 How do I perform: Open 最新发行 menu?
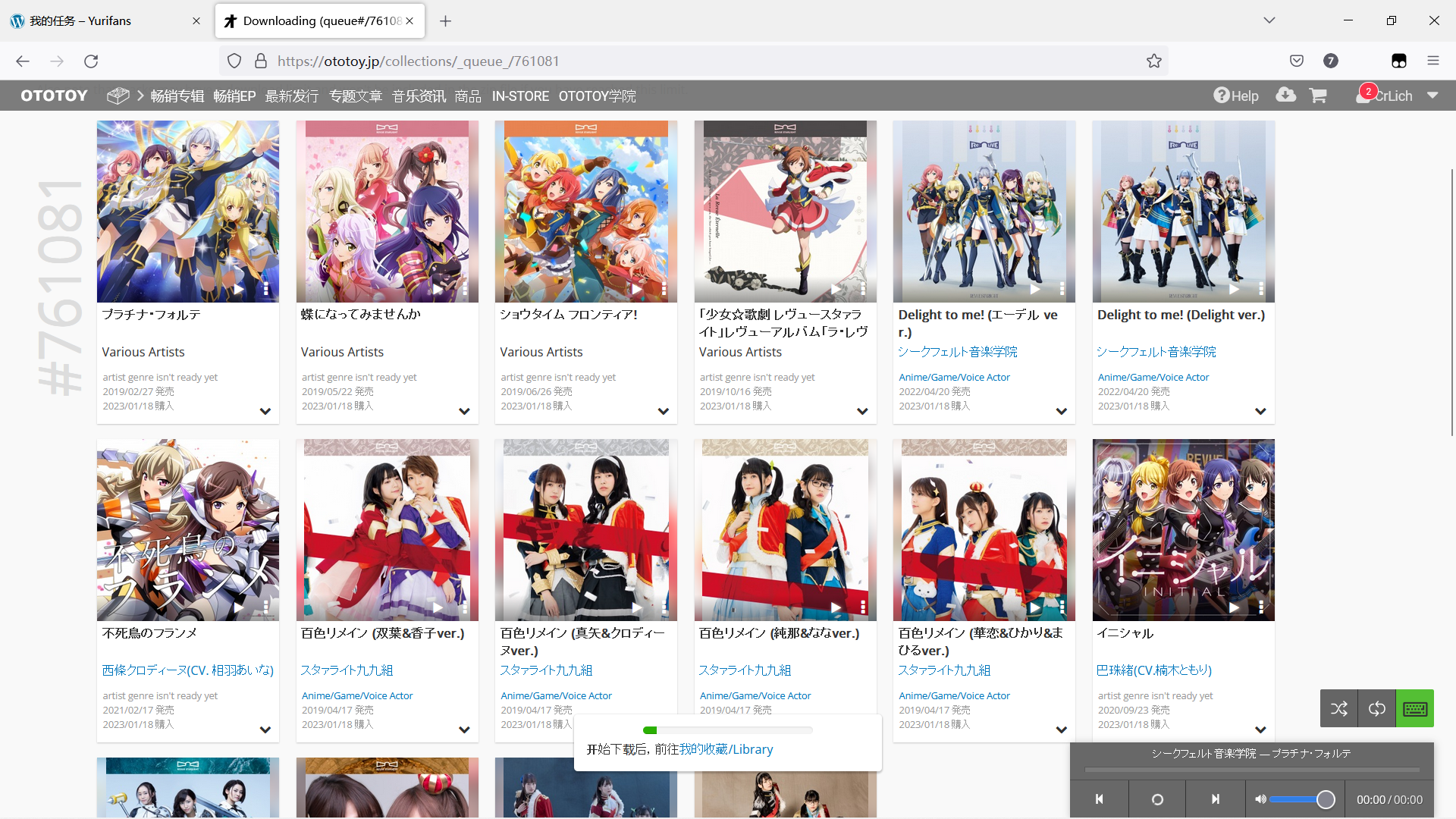pos(292,96)
